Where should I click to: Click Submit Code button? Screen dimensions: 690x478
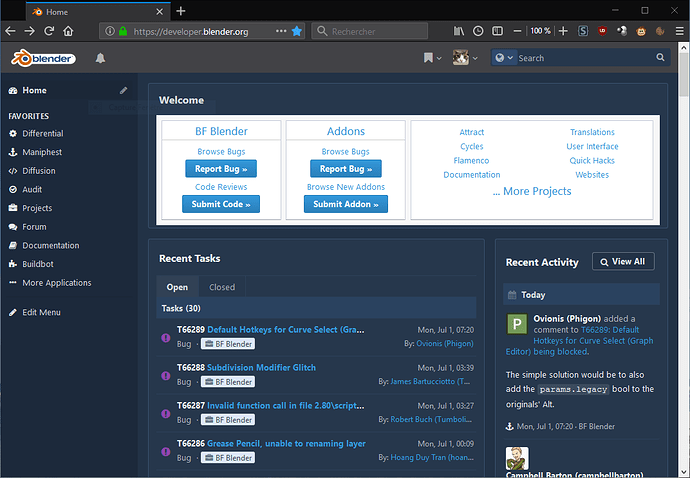pos(221,204)
